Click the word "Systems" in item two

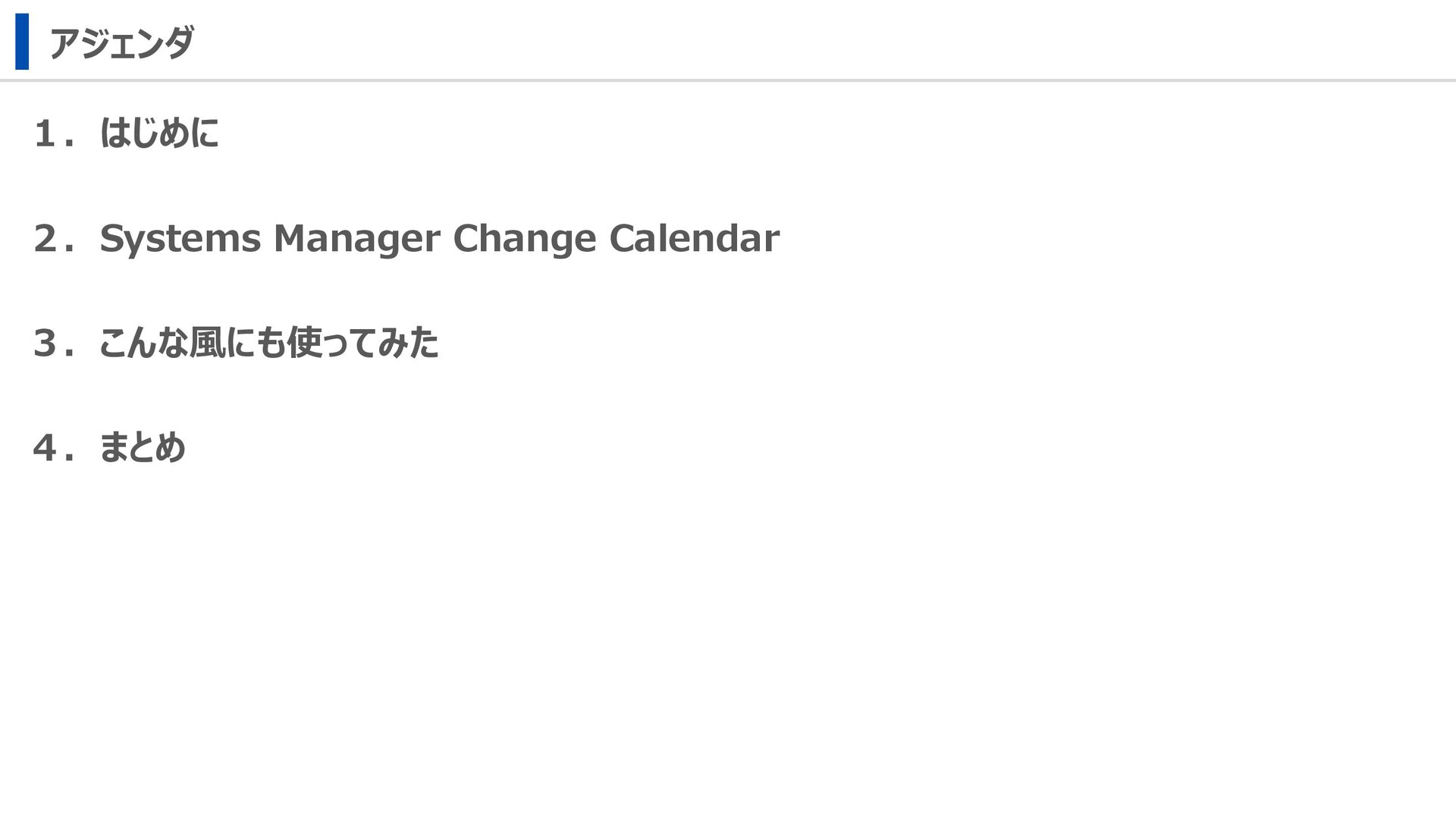(x=180, y=239)
